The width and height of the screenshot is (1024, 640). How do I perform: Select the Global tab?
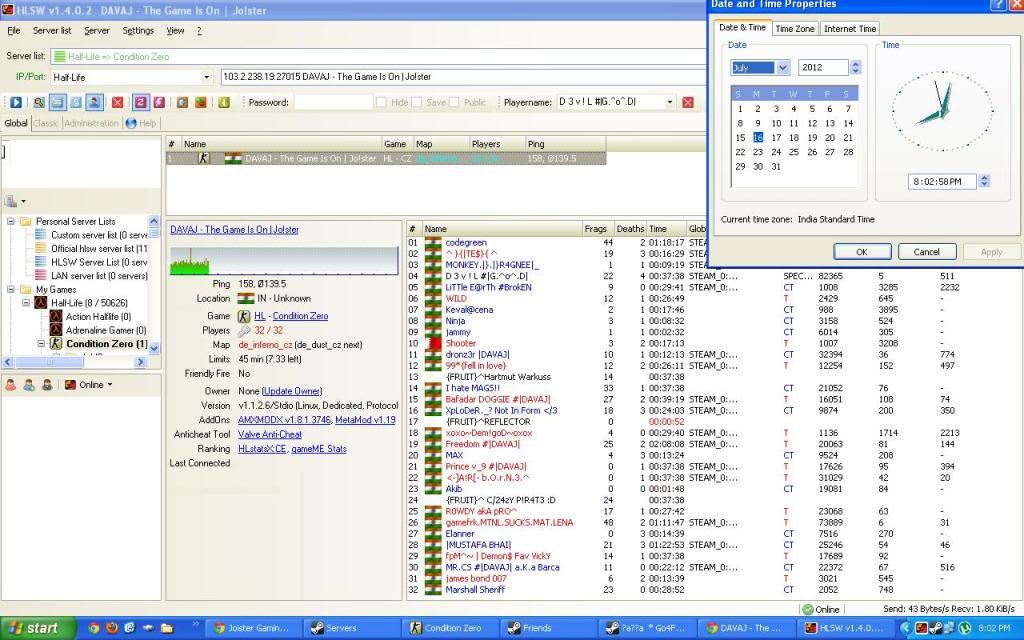[16, 123]
